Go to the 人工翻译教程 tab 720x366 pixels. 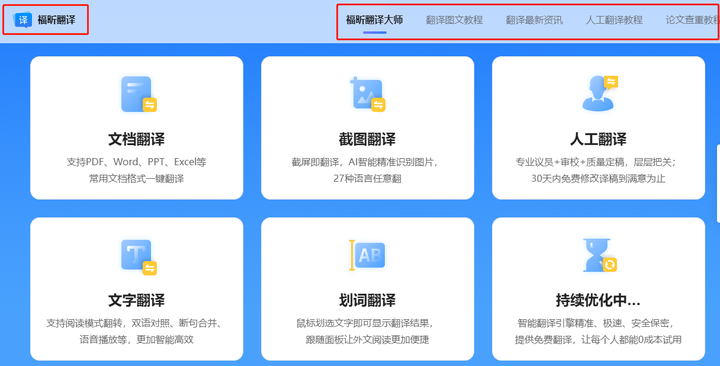pyautogui.click(x=614, y=20)
